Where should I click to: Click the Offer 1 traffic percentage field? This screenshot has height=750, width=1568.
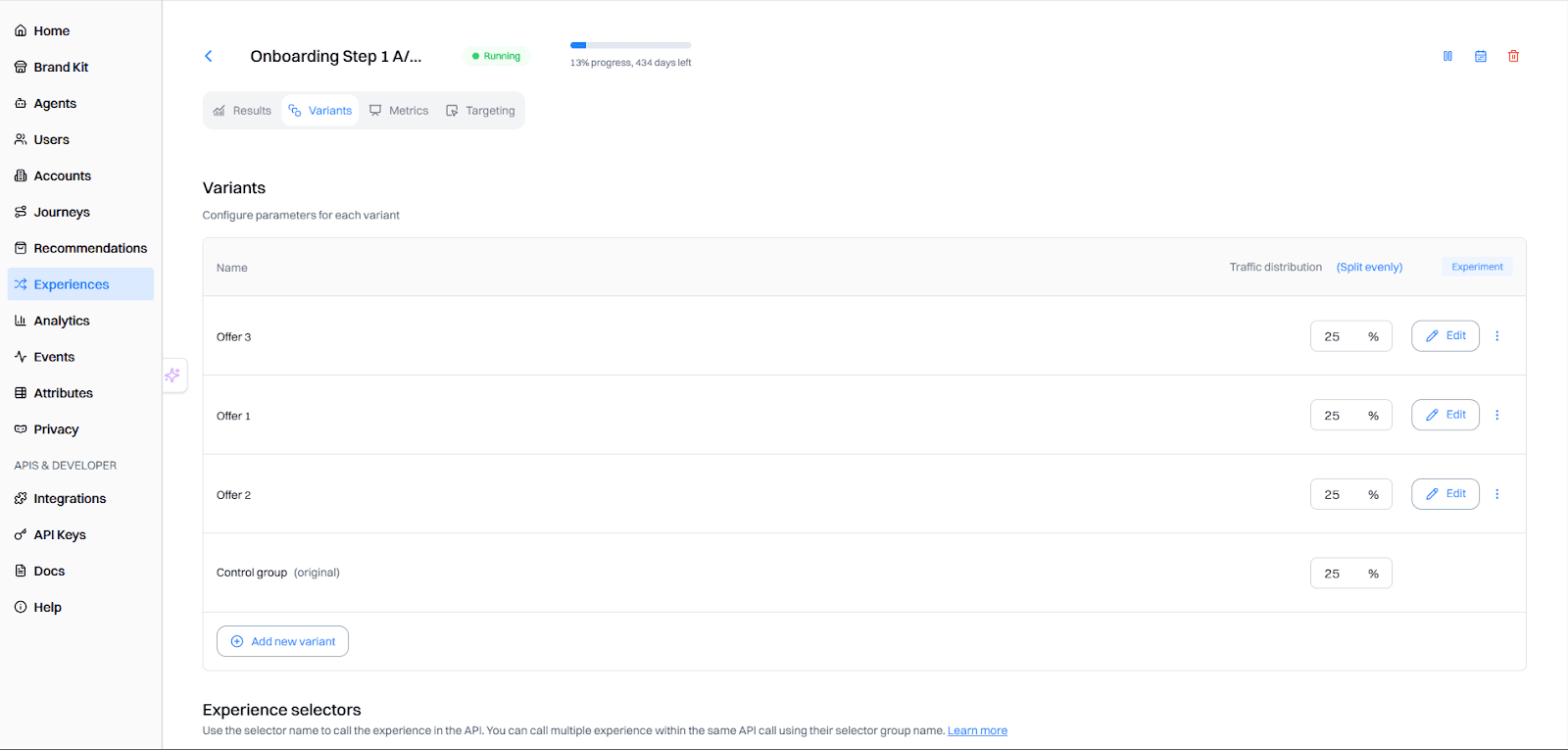coord(1350,415)
